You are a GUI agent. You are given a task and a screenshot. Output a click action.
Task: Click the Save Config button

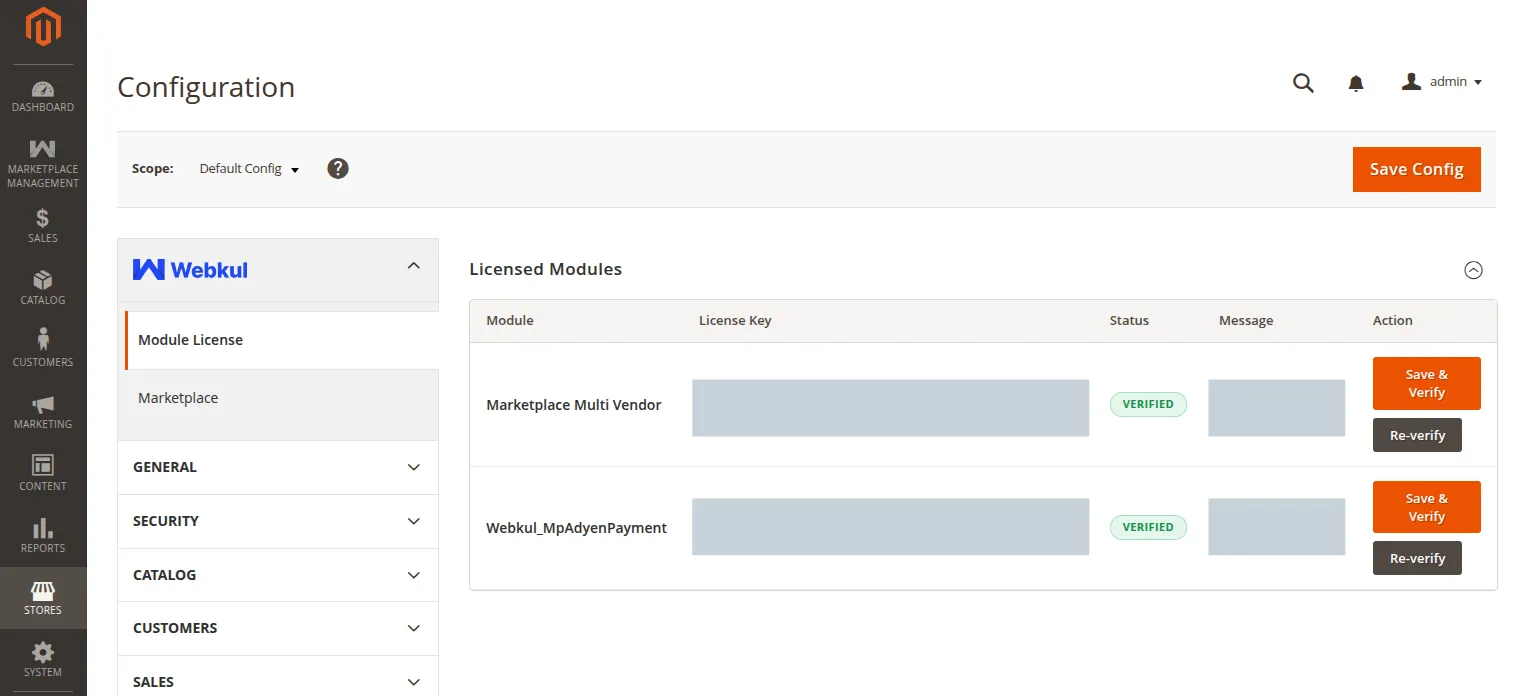point(1416,170)
